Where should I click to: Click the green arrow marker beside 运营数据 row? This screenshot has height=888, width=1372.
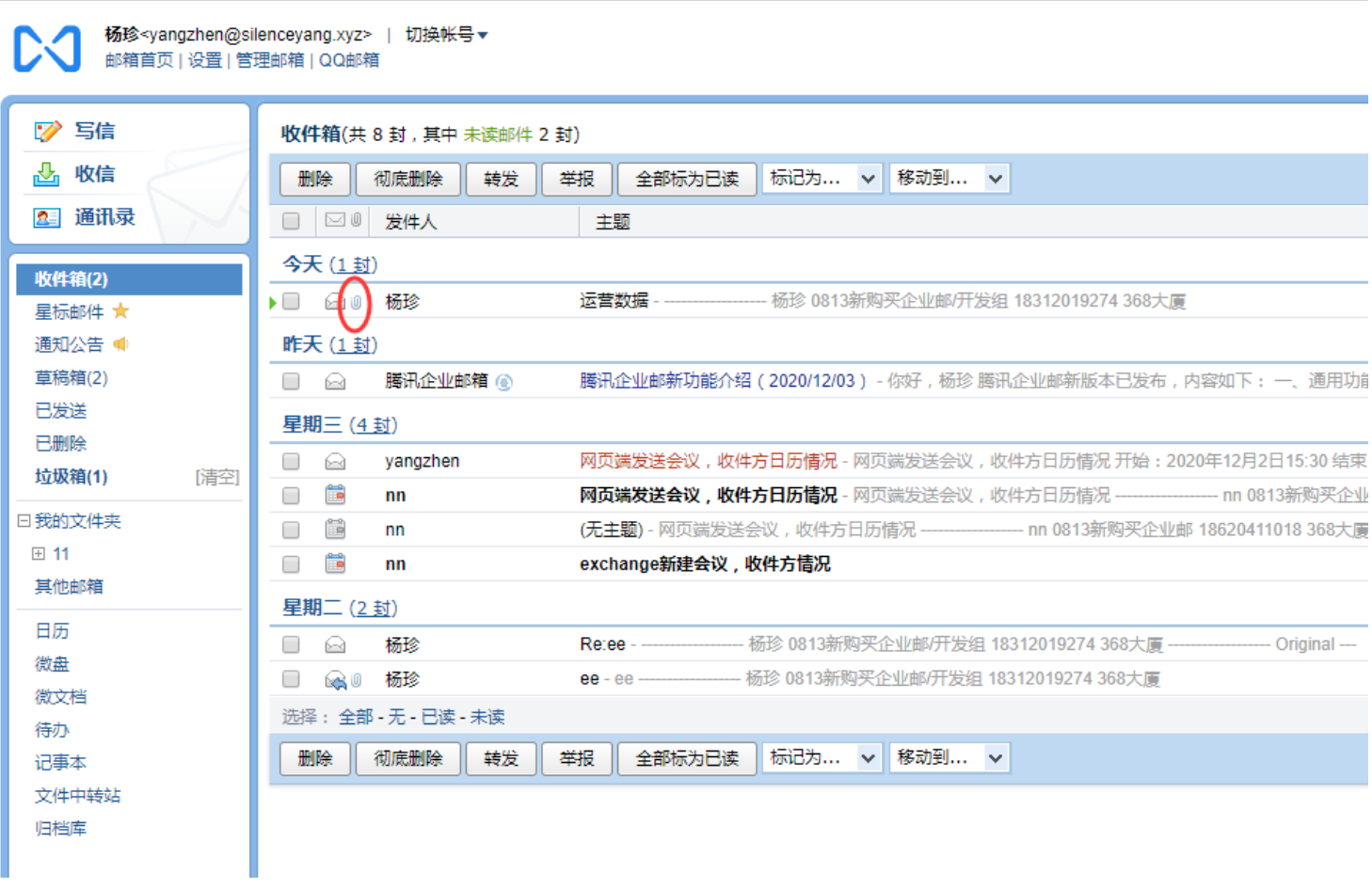[273, 302]
